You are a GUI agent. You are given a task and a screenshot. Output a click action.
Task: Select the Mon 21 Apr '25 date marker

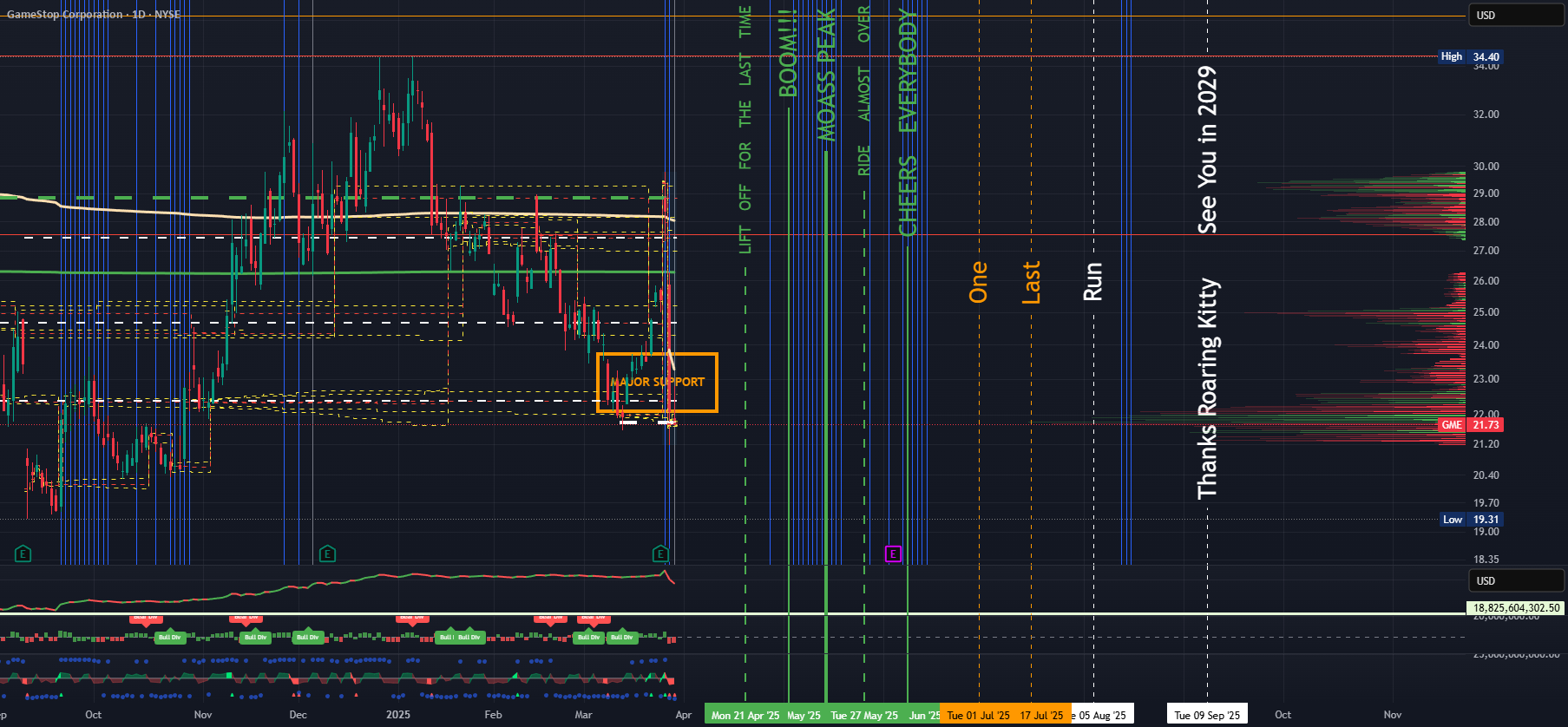click(745, 716)
